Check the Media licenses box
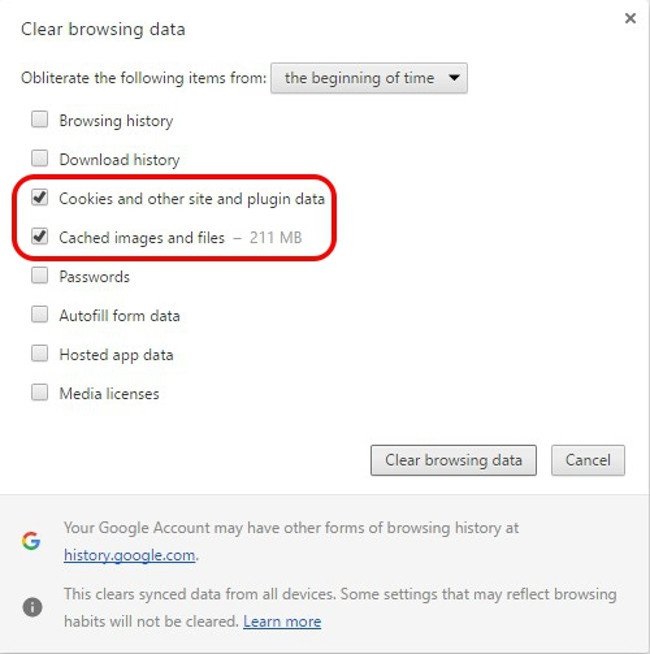Image resolution: width=650 pixels, height=654 pixels. [x=40, y=393]
